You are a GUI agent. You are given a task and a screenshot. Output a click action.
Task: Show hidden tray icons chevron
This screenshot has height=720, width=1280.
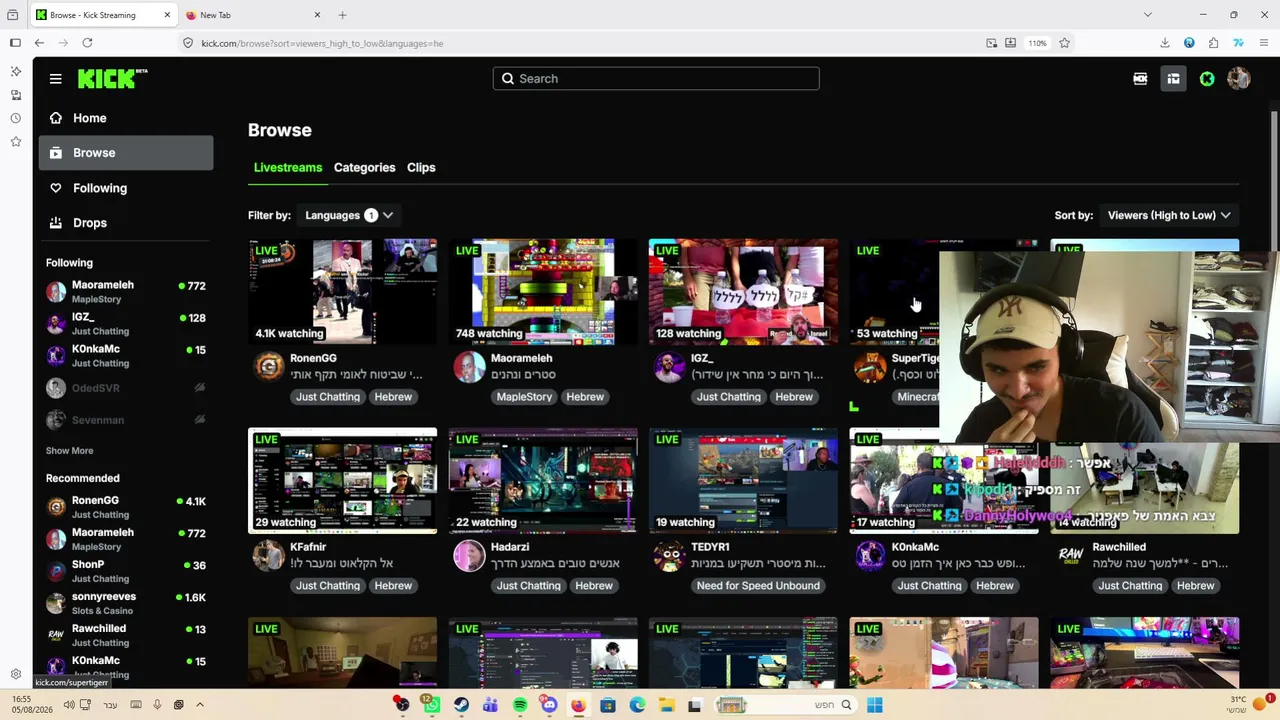tap(200, 705)
